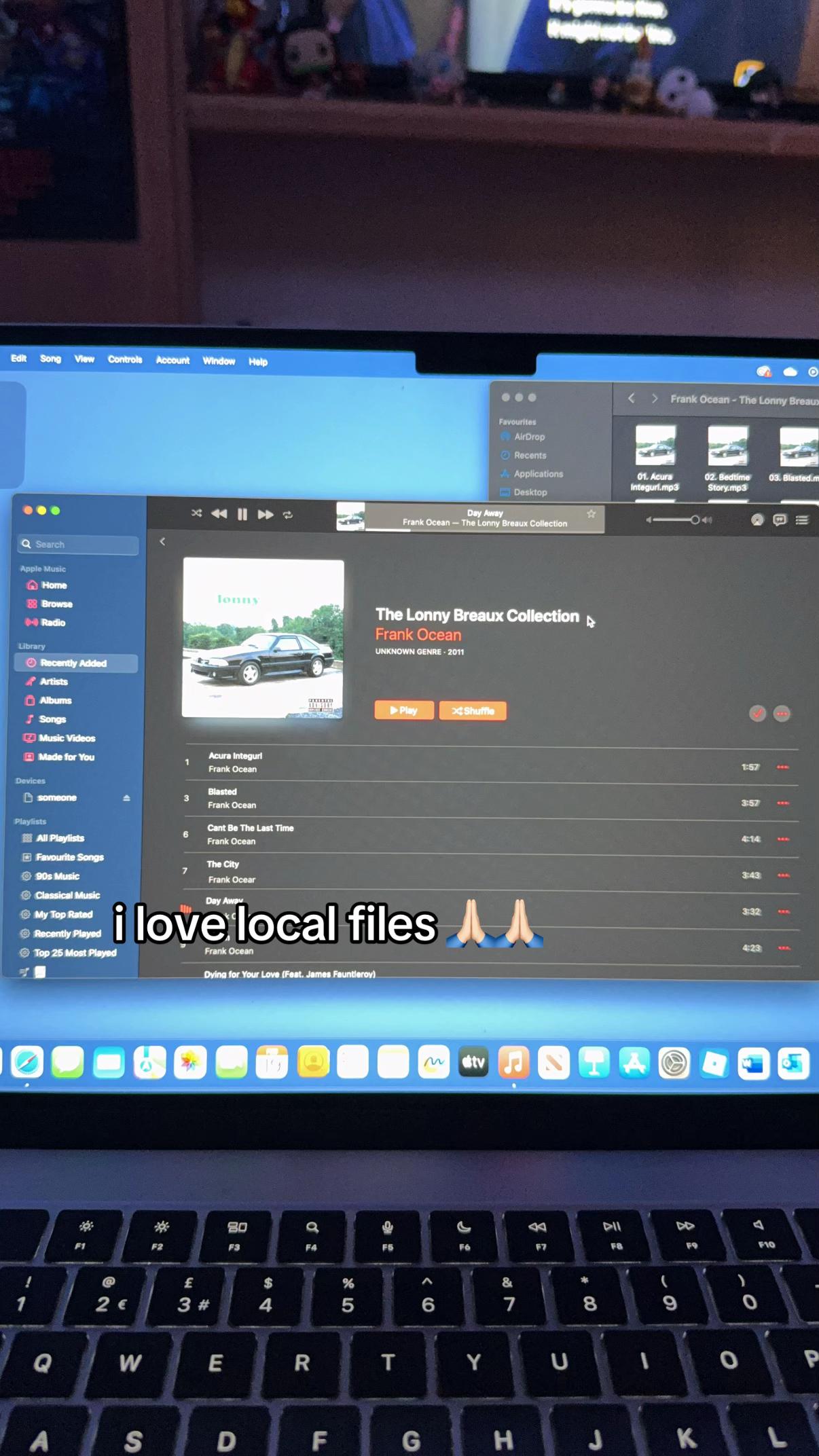Open the Window menu
Image resolution: width=819 pixels, height=1456 pixels.
[219, 361]
